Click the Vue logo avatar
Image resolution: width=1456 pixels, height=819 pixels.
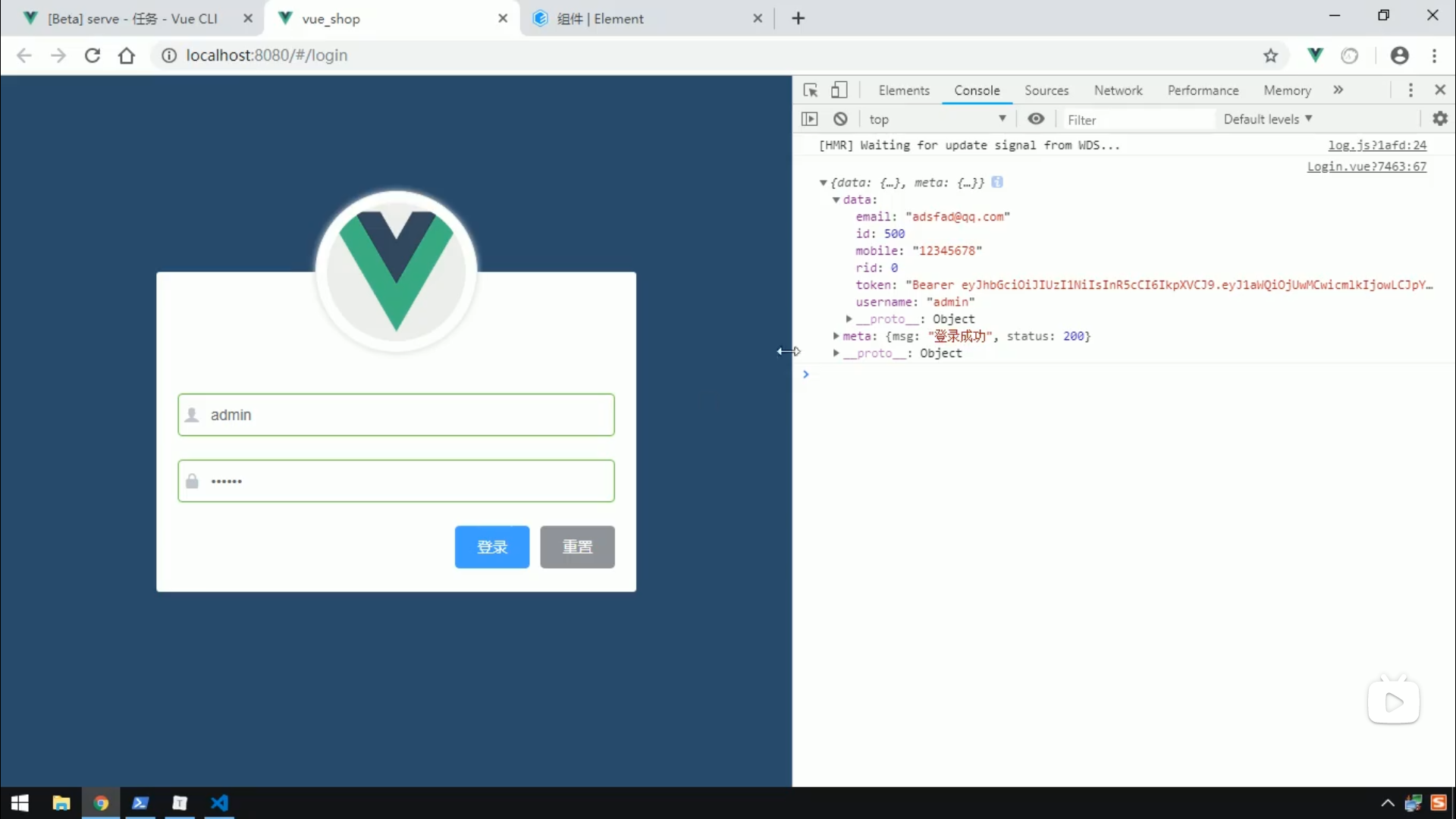click(396, 271)
